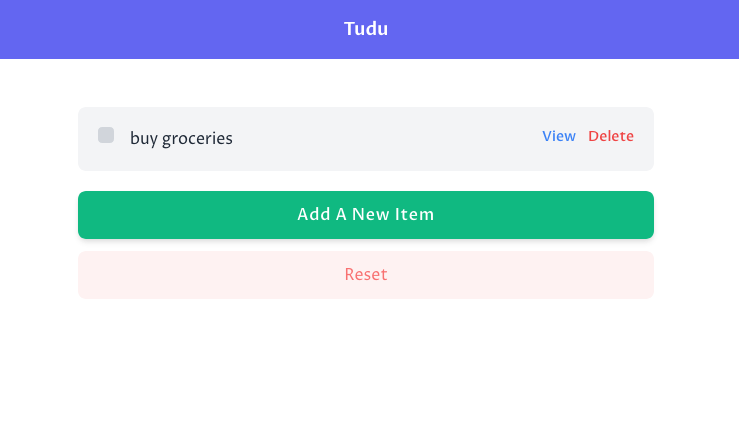
Task: Hit the pink Reset button
Action: (x=366, y=275)
